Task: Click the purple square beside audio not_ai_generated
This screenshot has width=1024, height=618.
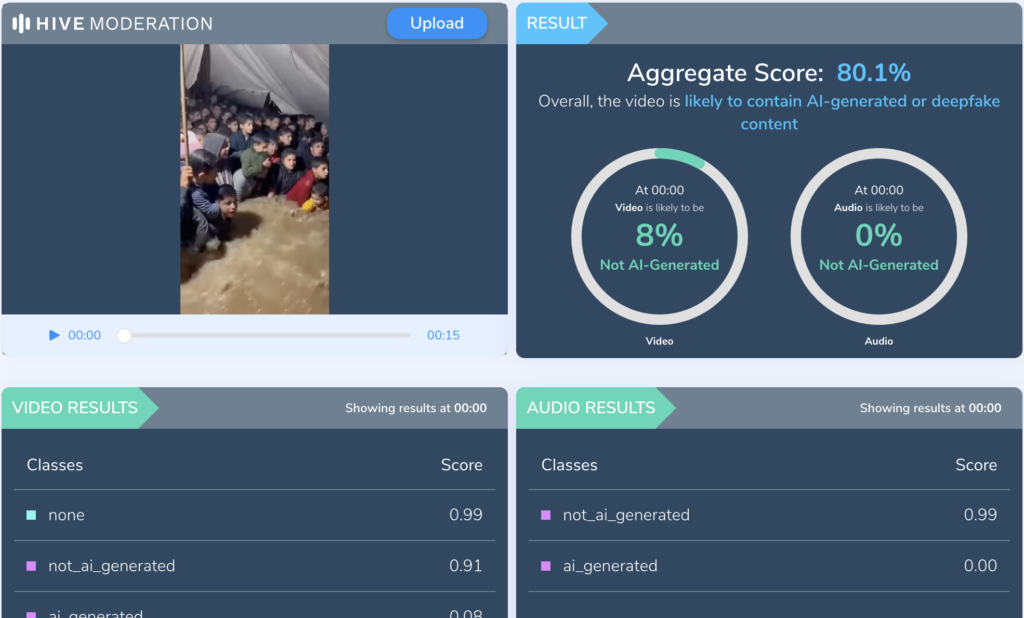Action: tap(545, 515)
